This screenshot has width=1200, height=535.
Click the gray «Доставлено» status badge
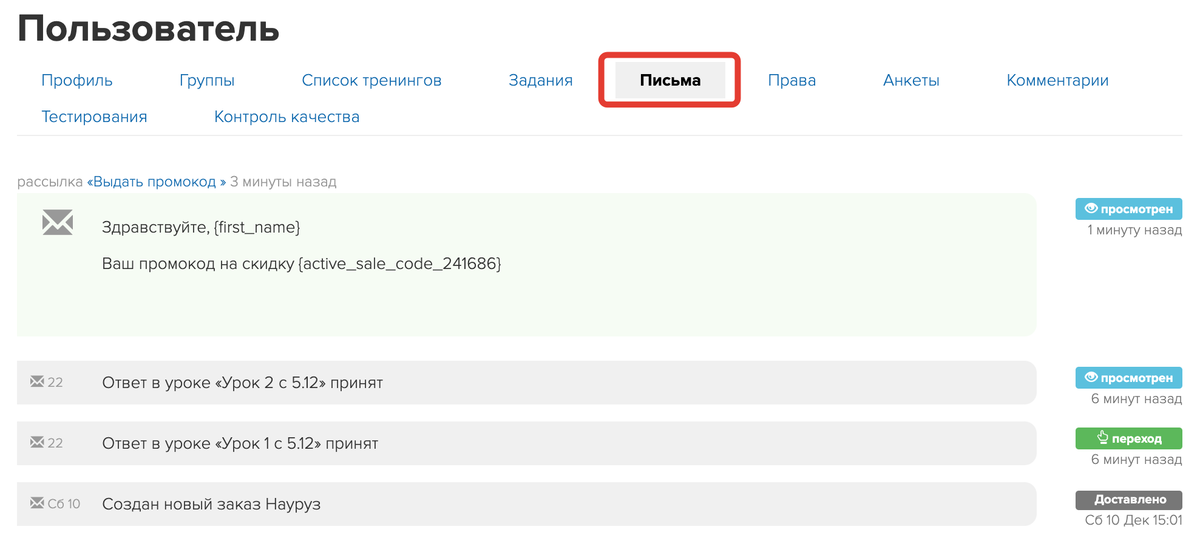point(1129,499)
